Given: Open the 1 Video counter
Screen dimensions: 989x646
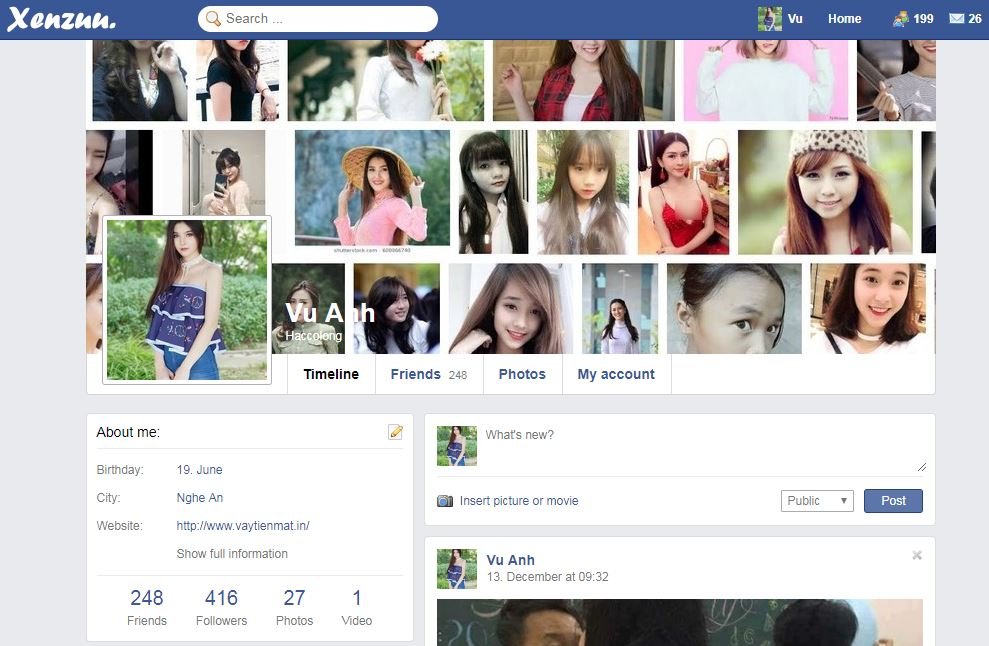Looking at the screenshot, I should click(356, 608).
